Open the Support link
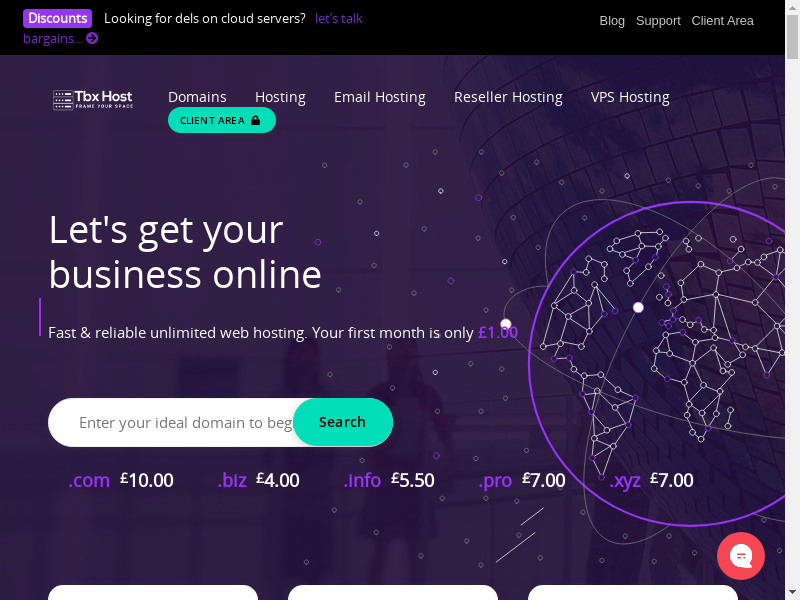This screenshot has height=600, width=800. [658, 21]
